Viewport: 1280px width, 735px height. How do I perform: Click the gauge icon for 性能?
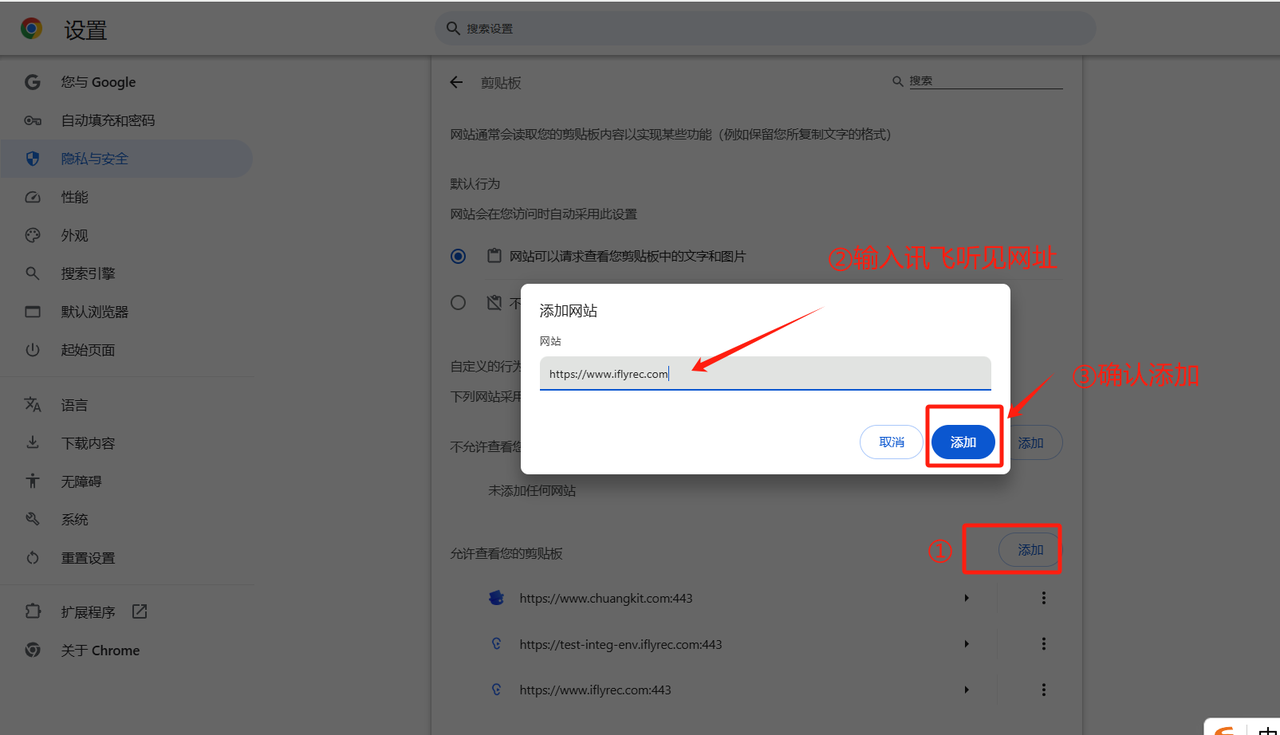click(x=33, y=197)
